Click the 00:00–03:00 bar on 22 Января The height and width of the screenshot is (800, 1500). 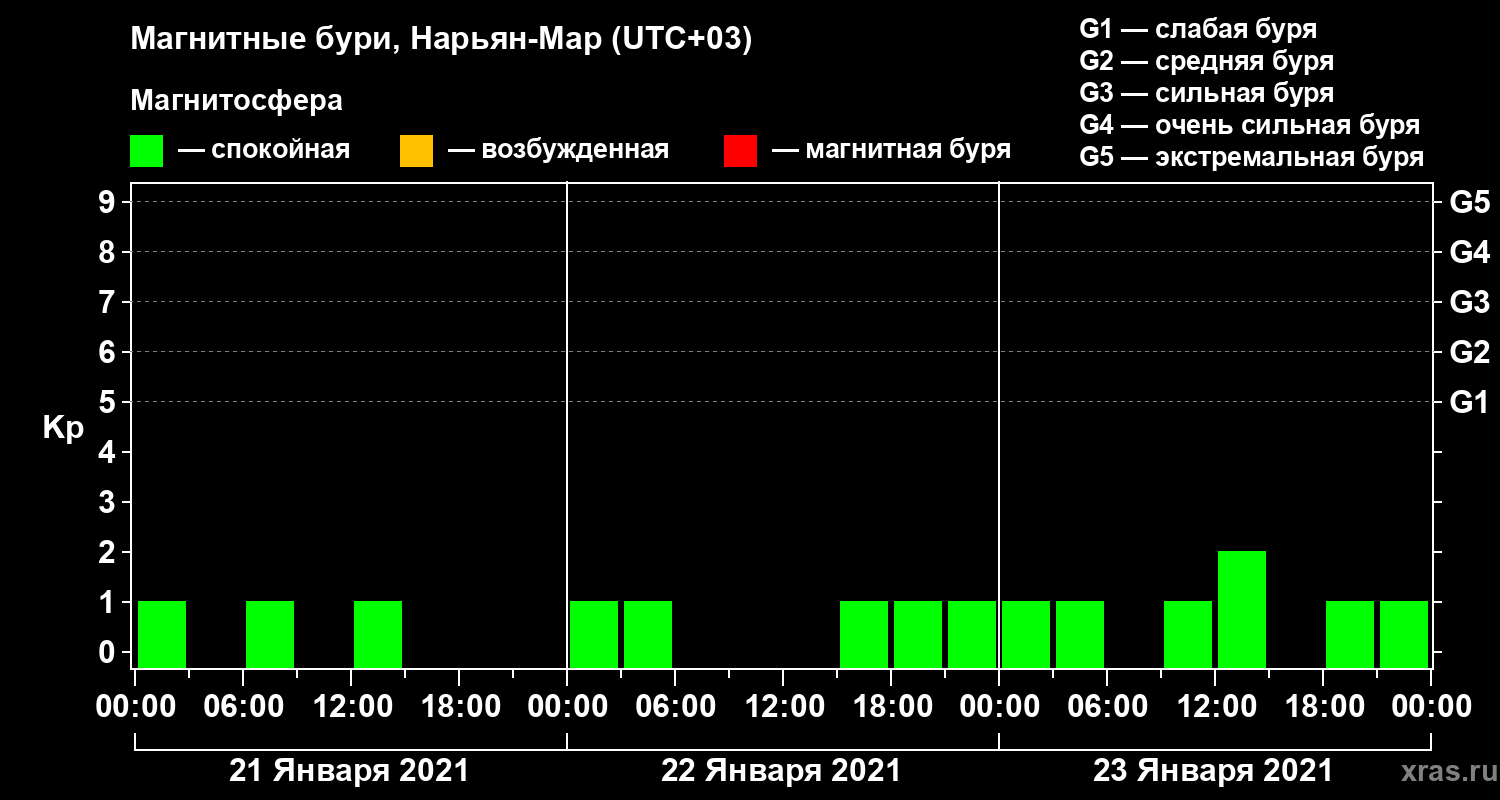point(594,634)
